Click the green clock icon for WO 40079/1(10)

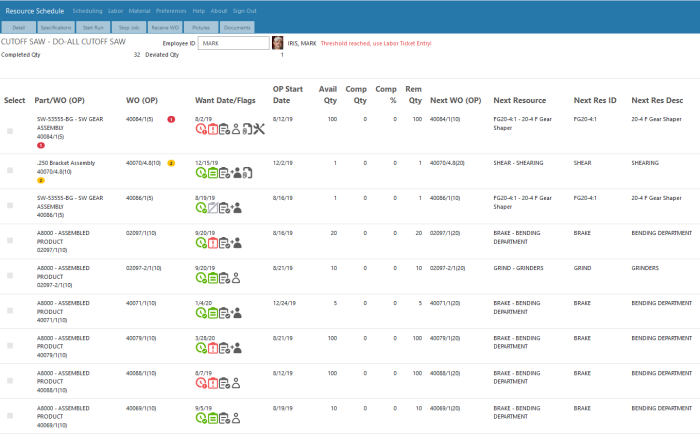pos(201,348)
